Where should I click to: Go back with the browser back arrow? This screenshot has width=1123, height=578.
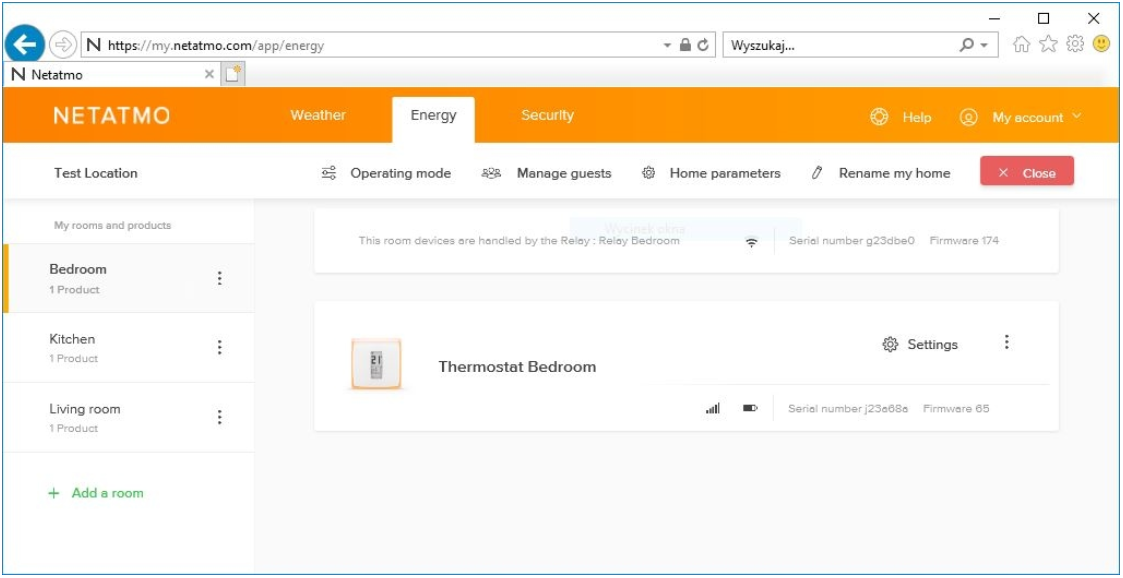pos(25,45)
